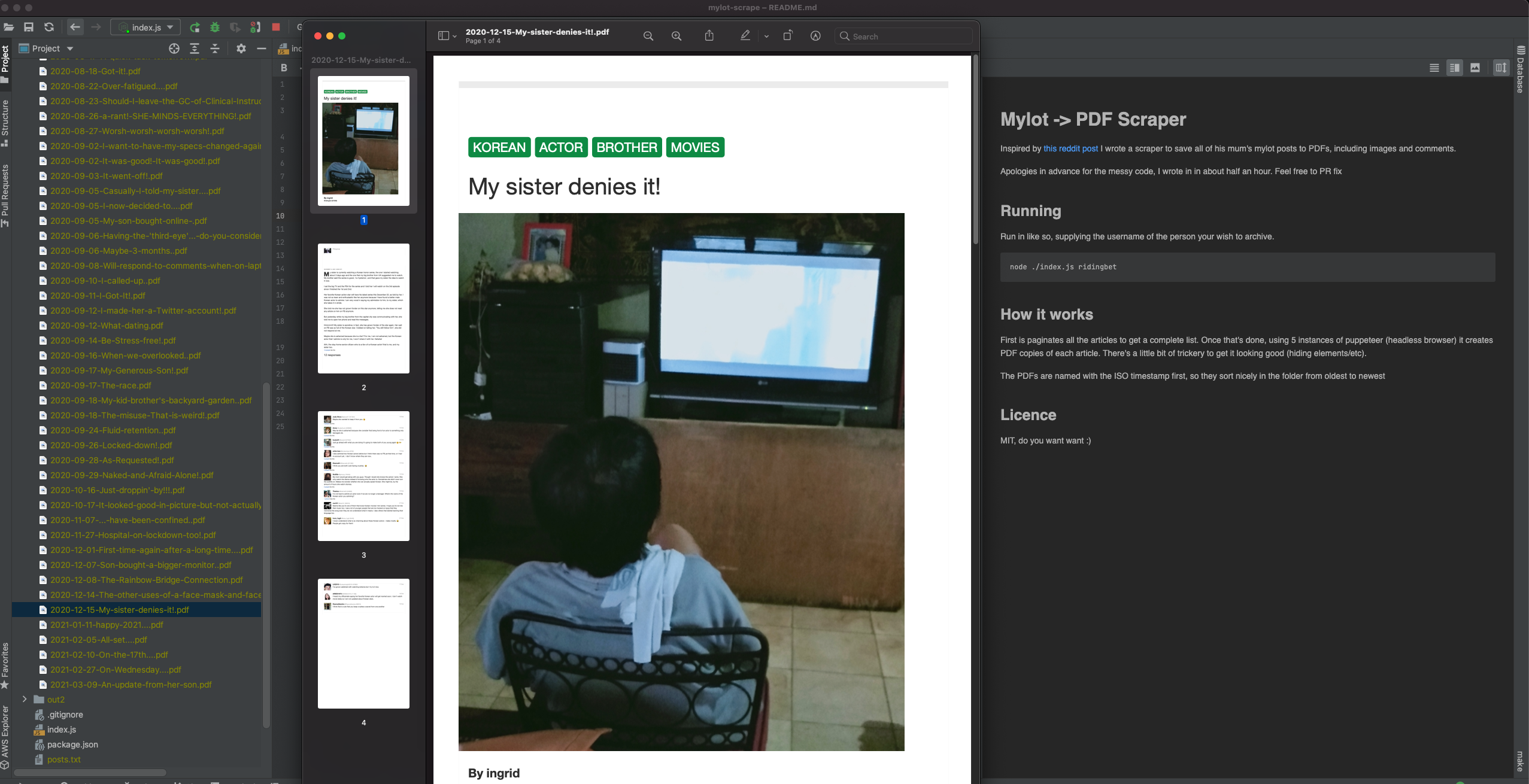Click Collapse All in Project panel
Screen dimensions: 1529x784
coord(215,48)
